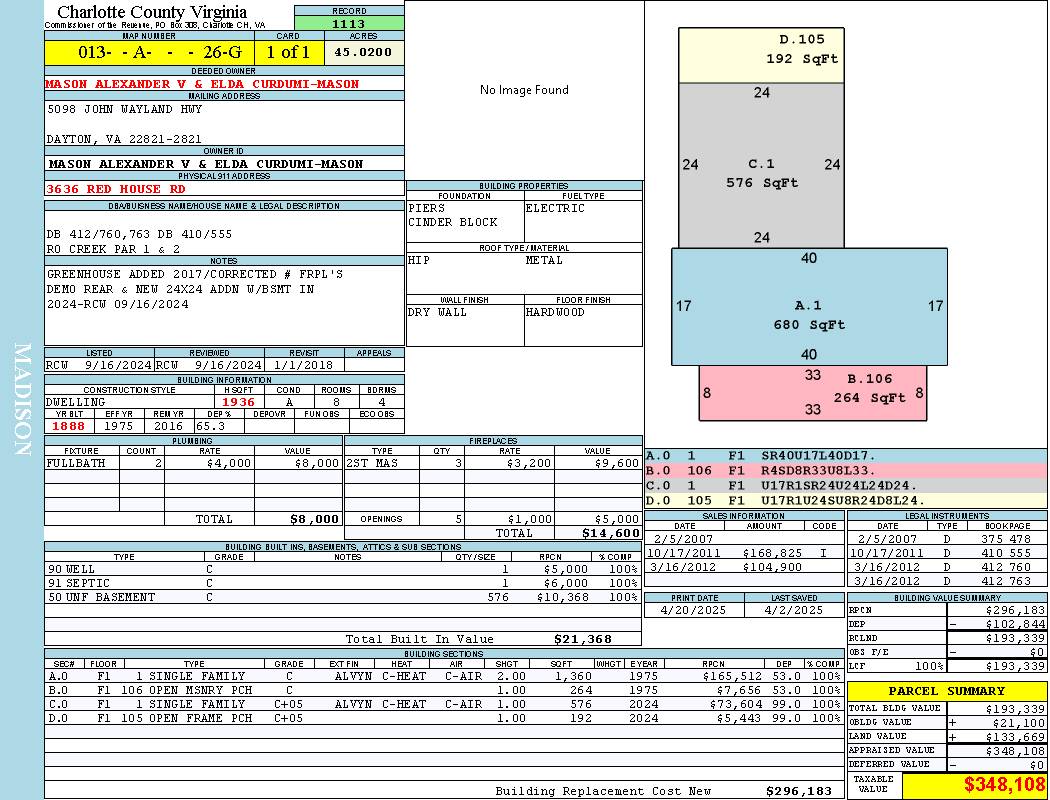1050x800 pixels.
Task: Click floor finish HARDWOOD
Action: tap(555, 313)
